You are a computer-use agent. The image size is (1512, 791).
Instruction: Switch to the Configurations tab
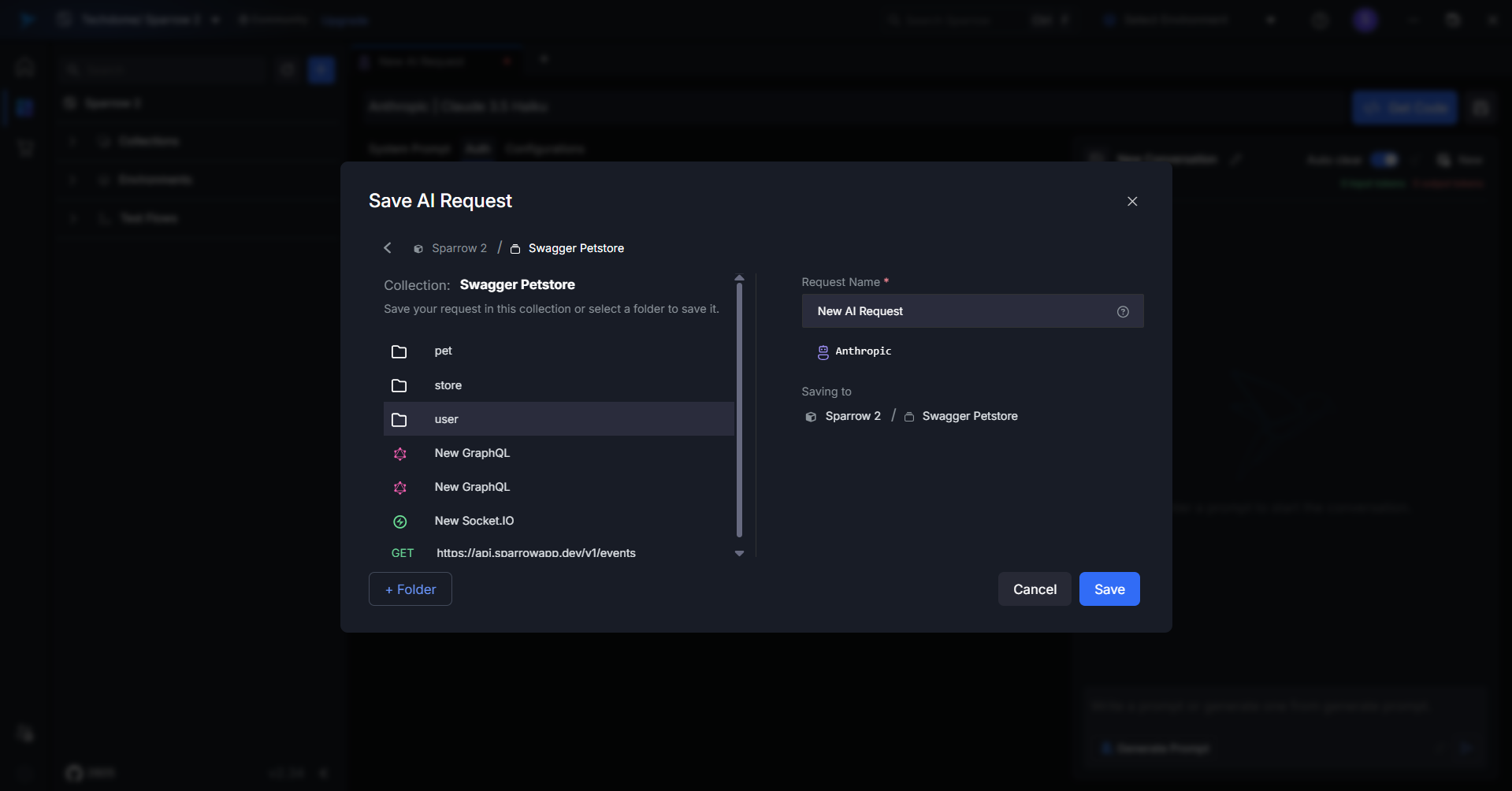[544, 149]
